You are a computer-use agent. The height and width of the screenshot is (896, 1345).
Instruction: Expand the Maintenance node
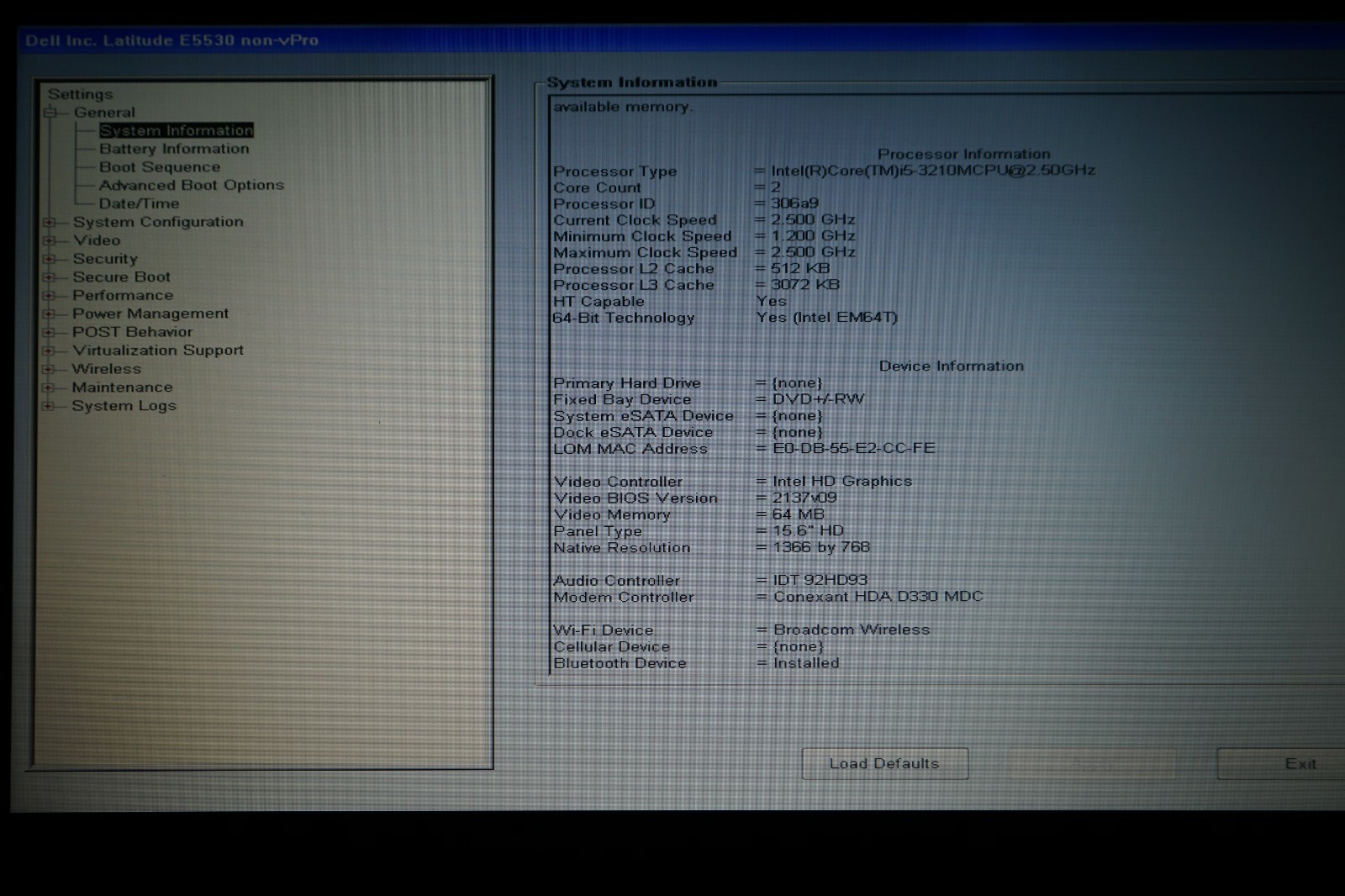click(50, 388)
